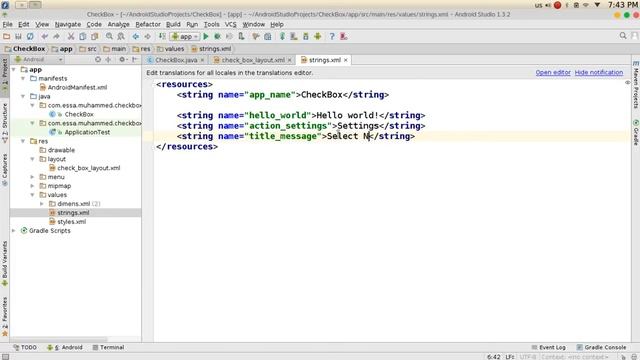640x360 pixels.
Task: Switch to the CheckBox.java tab
Action: [176, 60]
